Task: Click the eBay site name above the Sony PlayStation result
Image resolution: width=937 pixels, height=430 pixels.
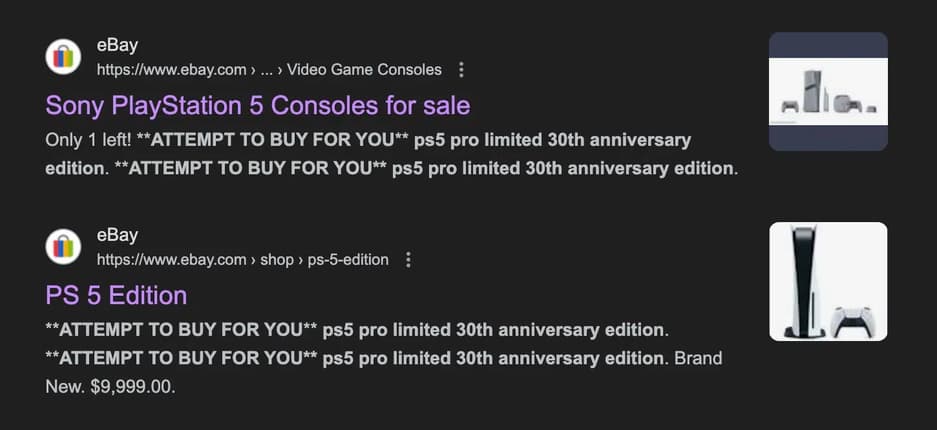Action: [117, 46]
